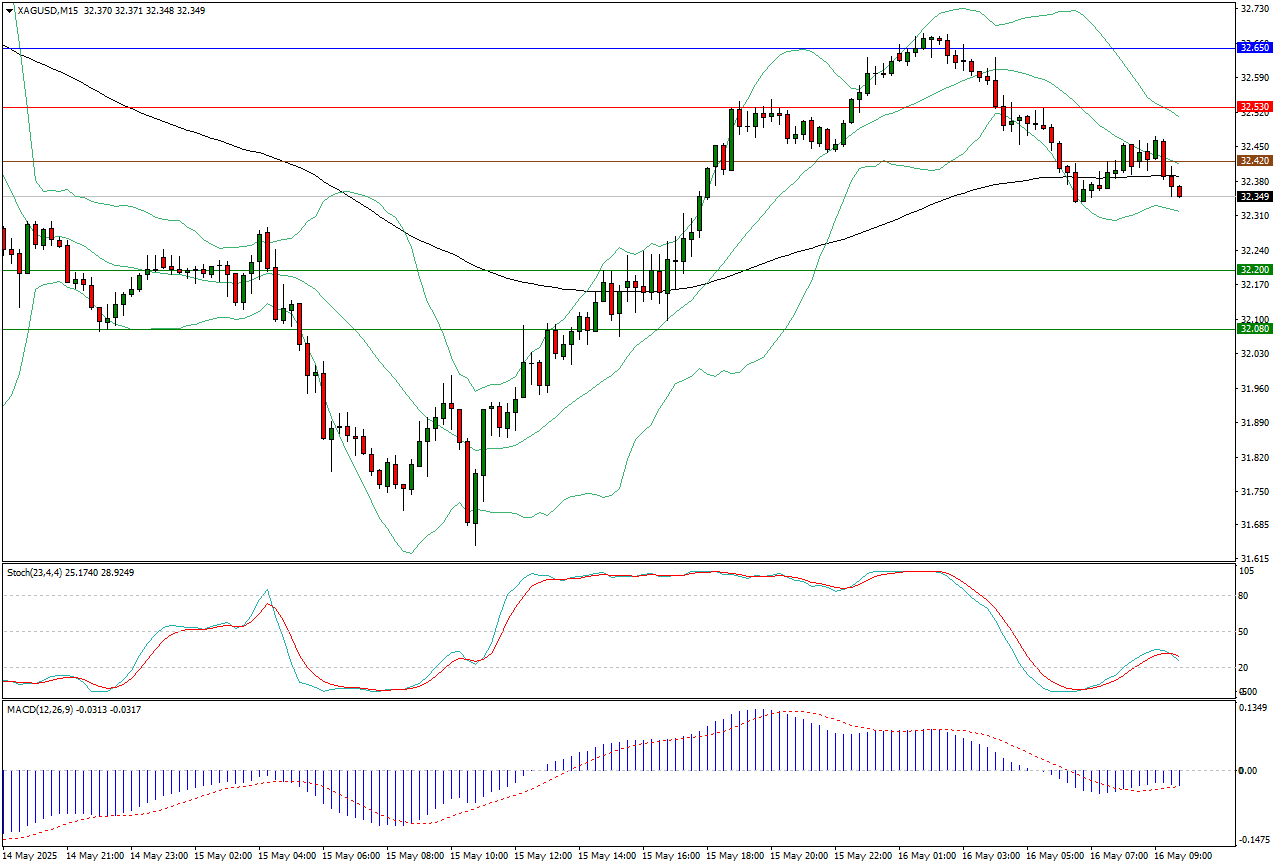The image size is (1276, 867).
Task: Click the black triangle beside XAGUSD,M15
Action: pyautogui.click(x=9, y=10)
